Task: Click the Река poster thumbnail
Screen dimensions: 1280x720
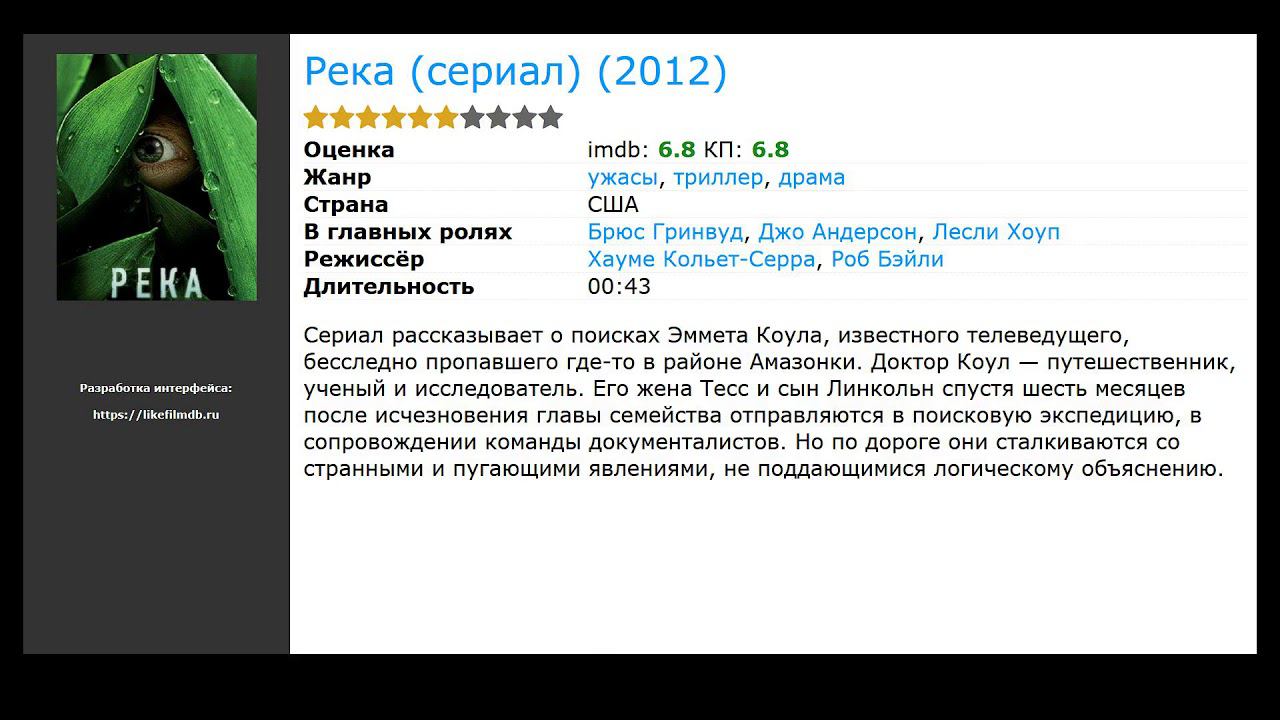Action: click(x=156, y=177)
